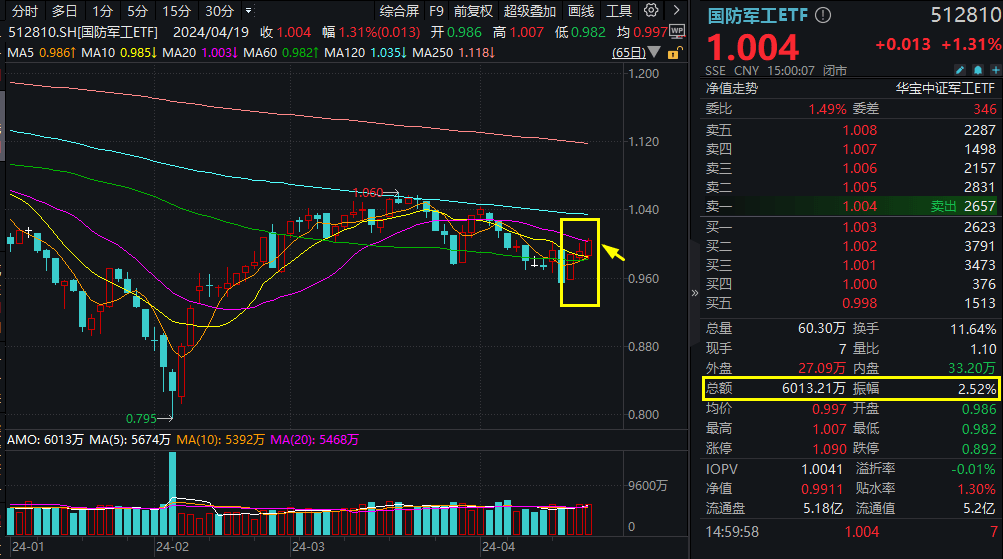Viewport: 1003px width, 559px height.
Task: Click the MA60 0.982 indicator label
Action: point(281,52)
